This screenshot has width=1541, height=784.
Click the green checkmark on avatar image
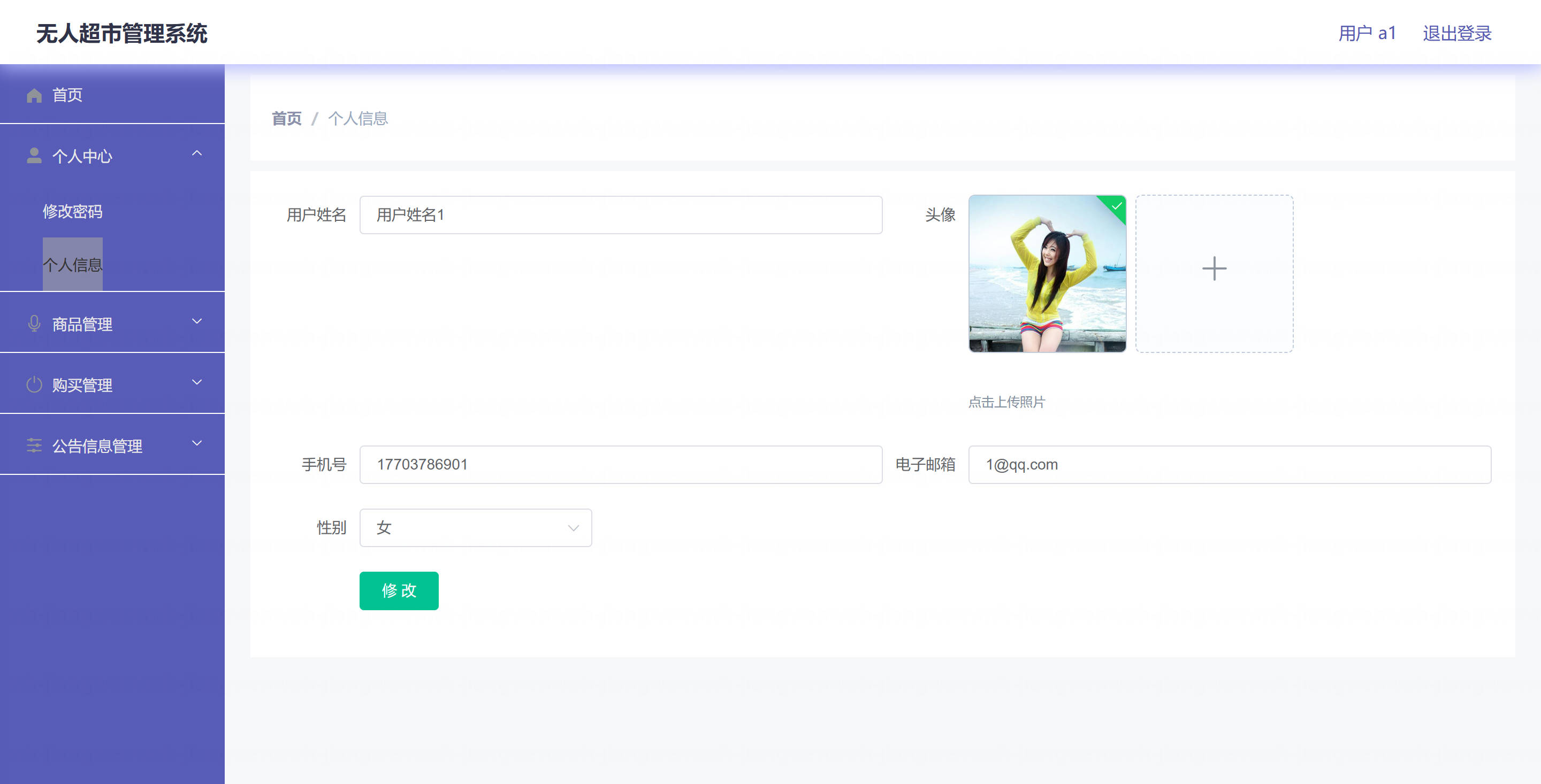click(x=1116, y=206)
